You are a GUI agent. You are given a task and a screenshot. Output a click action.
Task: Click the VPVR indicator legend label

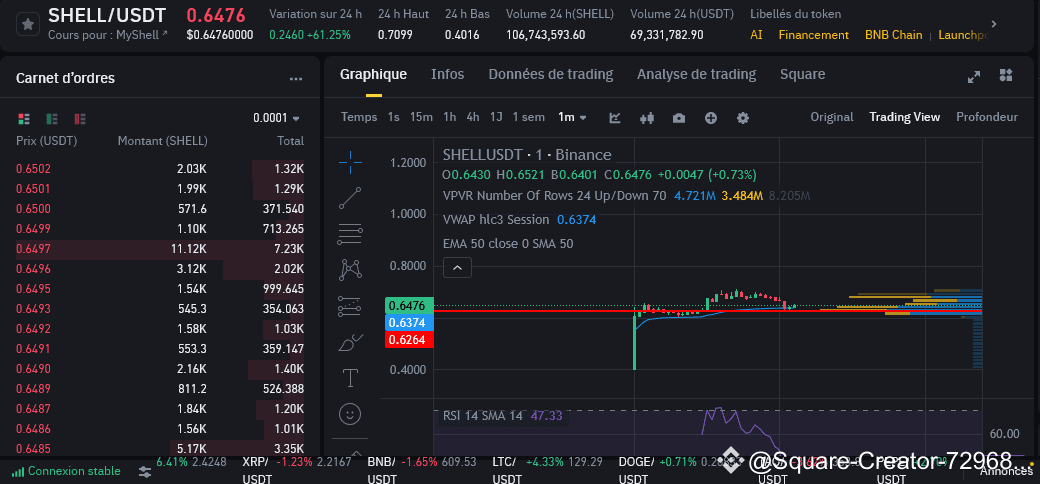[x=554, y=196]
